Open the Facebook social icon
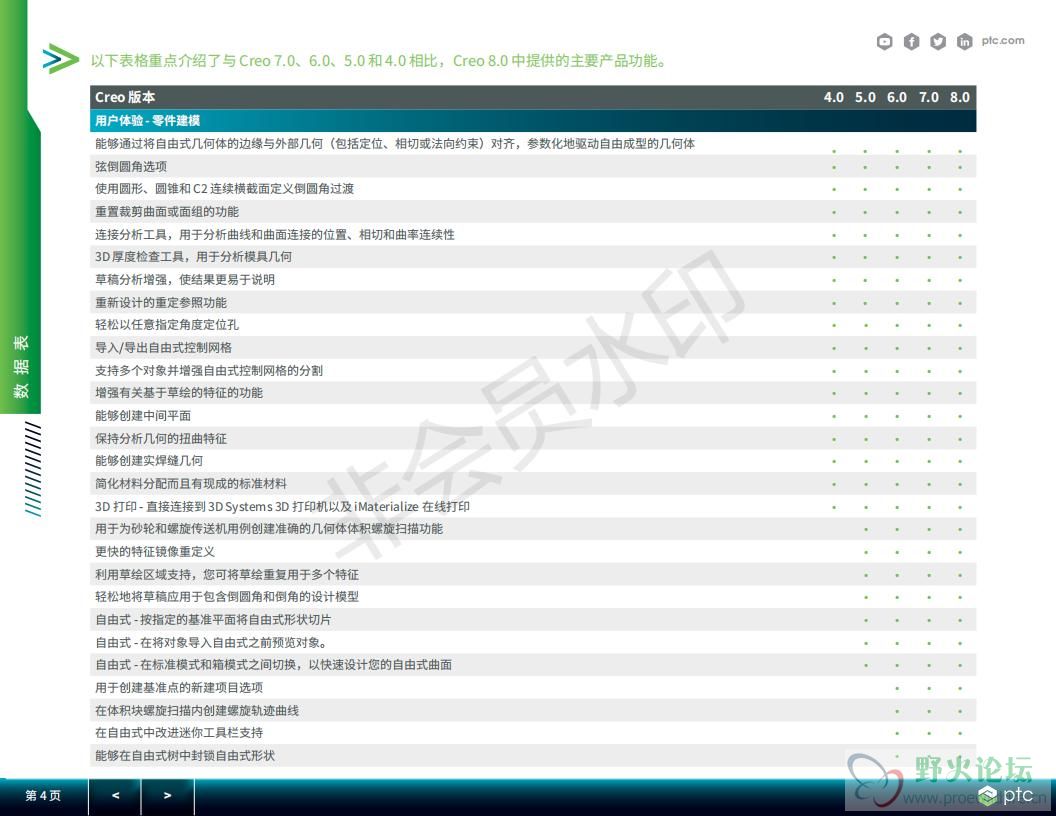The image size is (1056, 816). click(911, 42)
